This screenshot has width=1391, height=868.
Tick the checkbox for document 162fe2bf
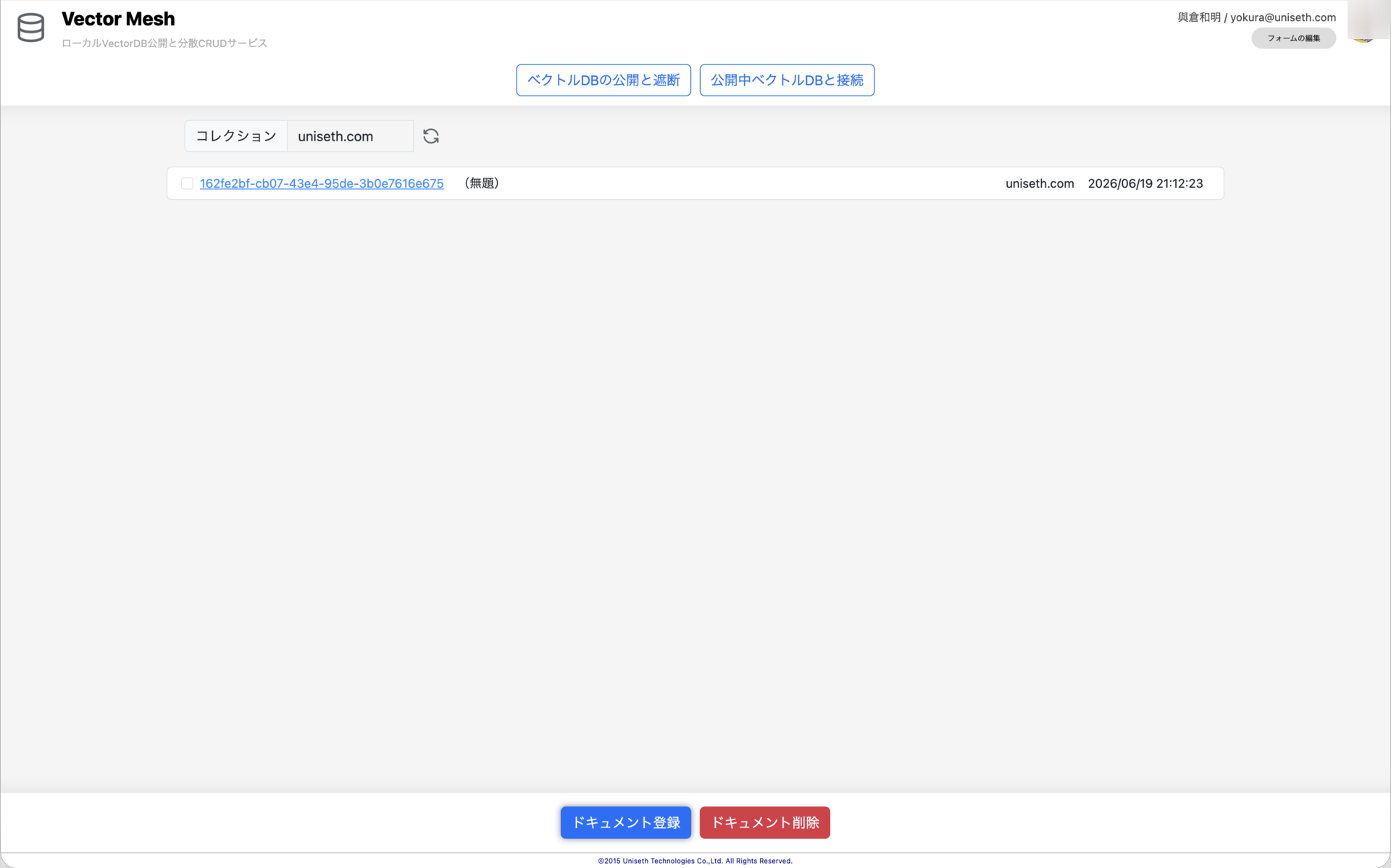(187, 183)
